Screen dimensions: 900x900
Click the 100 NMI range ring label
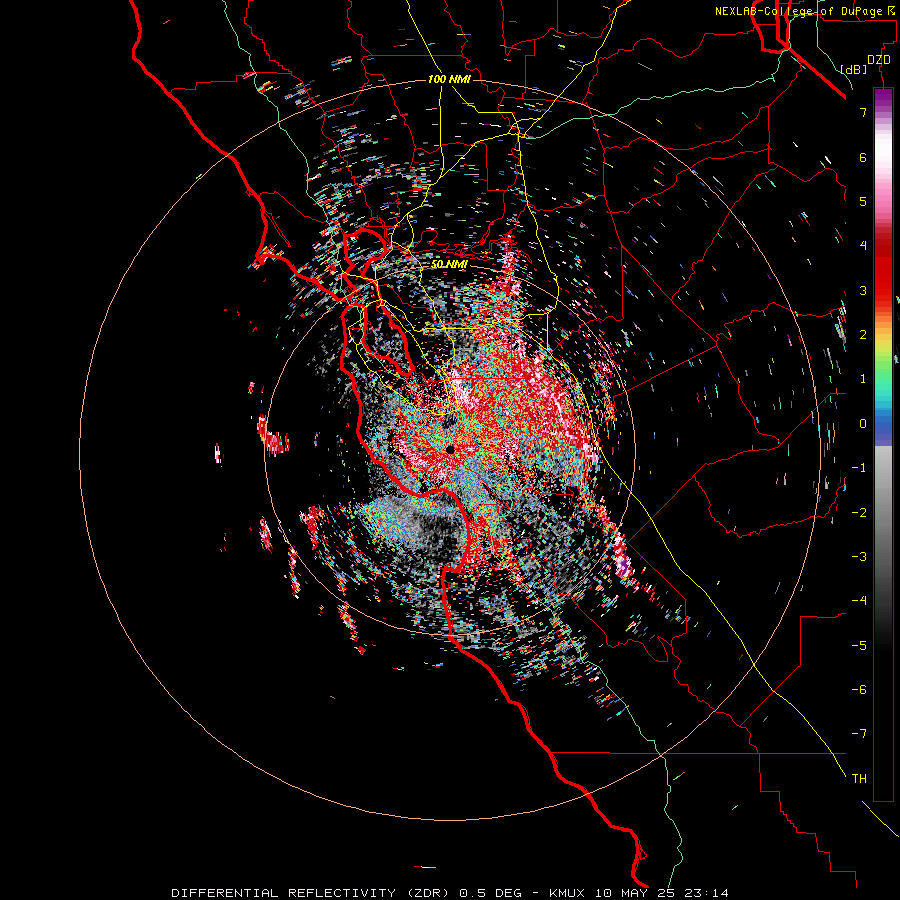click(449, 79)
